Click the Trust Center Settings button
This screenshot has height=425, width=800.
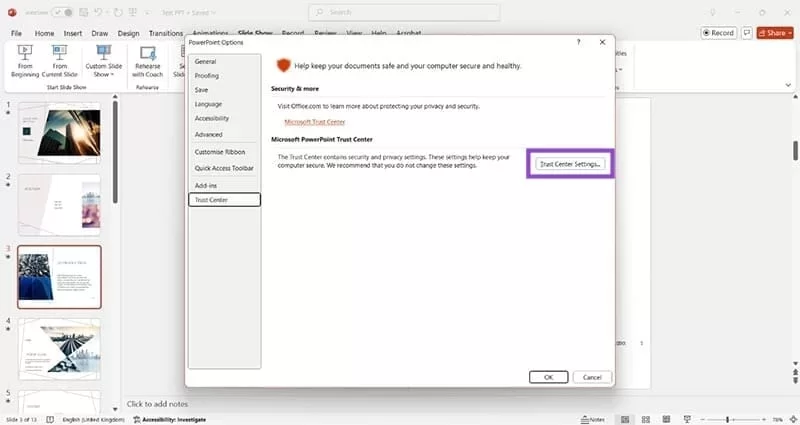coord(570,163)
